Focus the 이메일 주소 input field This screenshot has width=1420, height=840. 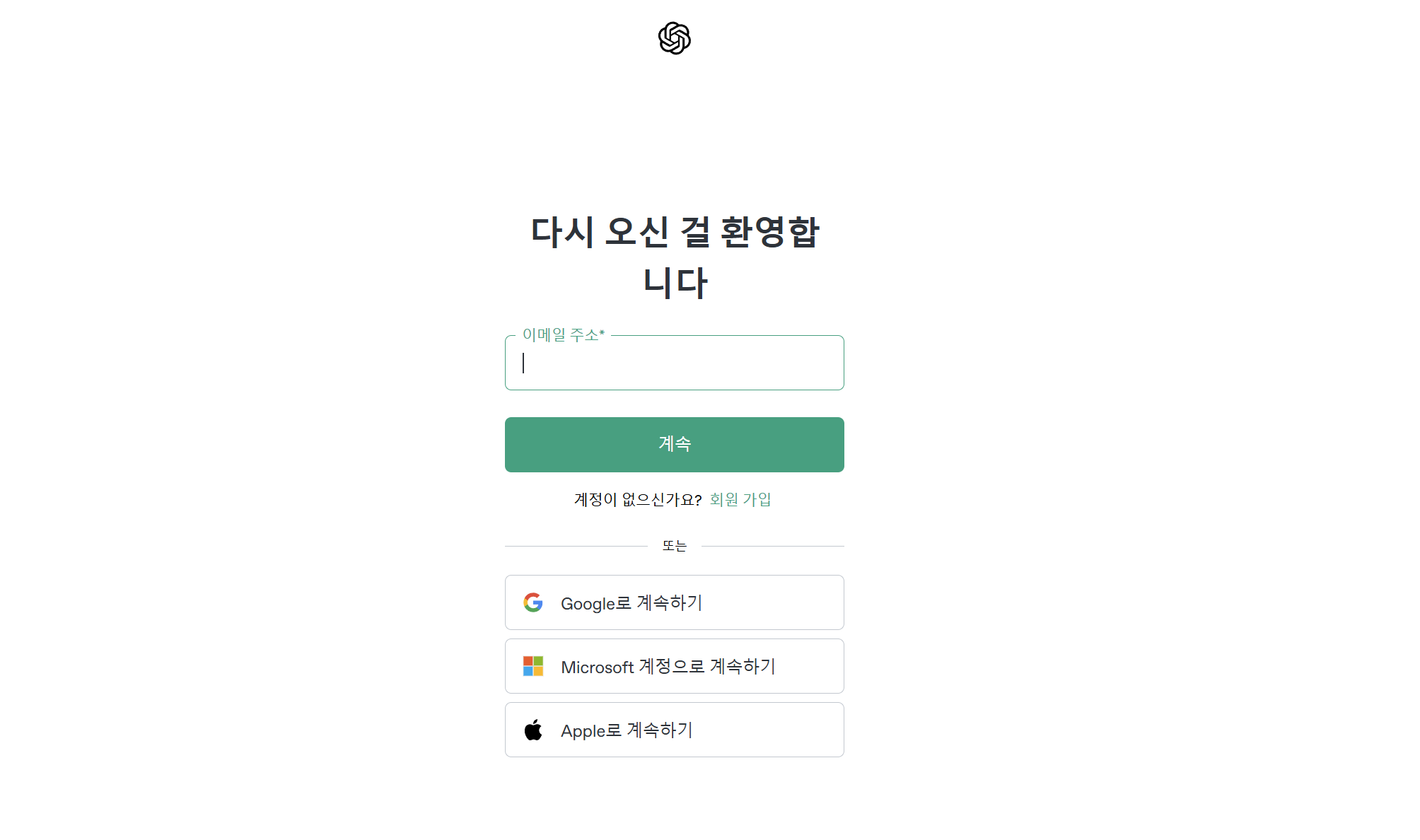674,363
